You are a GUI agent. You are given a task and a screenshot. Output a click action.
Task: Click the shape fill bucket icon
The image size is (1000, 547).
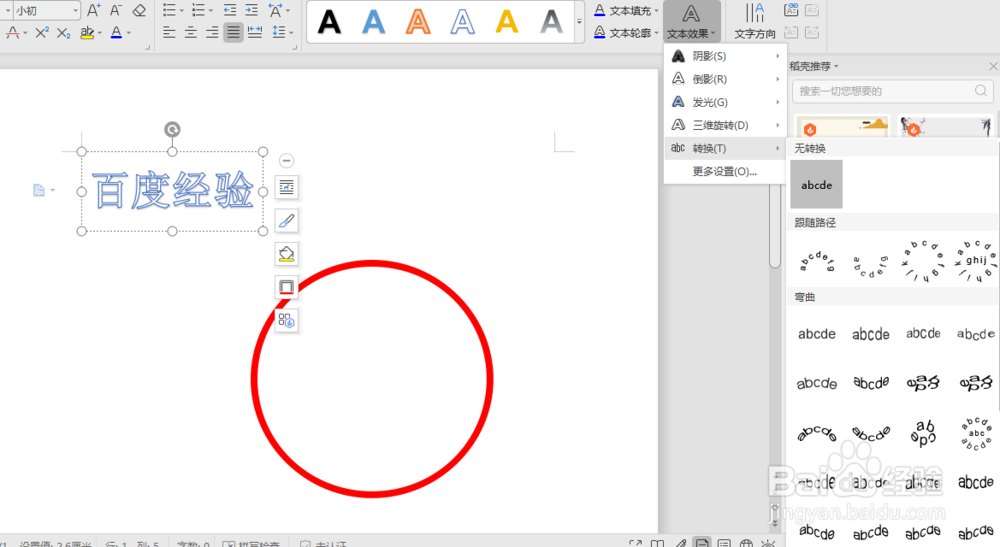[287, 254]
